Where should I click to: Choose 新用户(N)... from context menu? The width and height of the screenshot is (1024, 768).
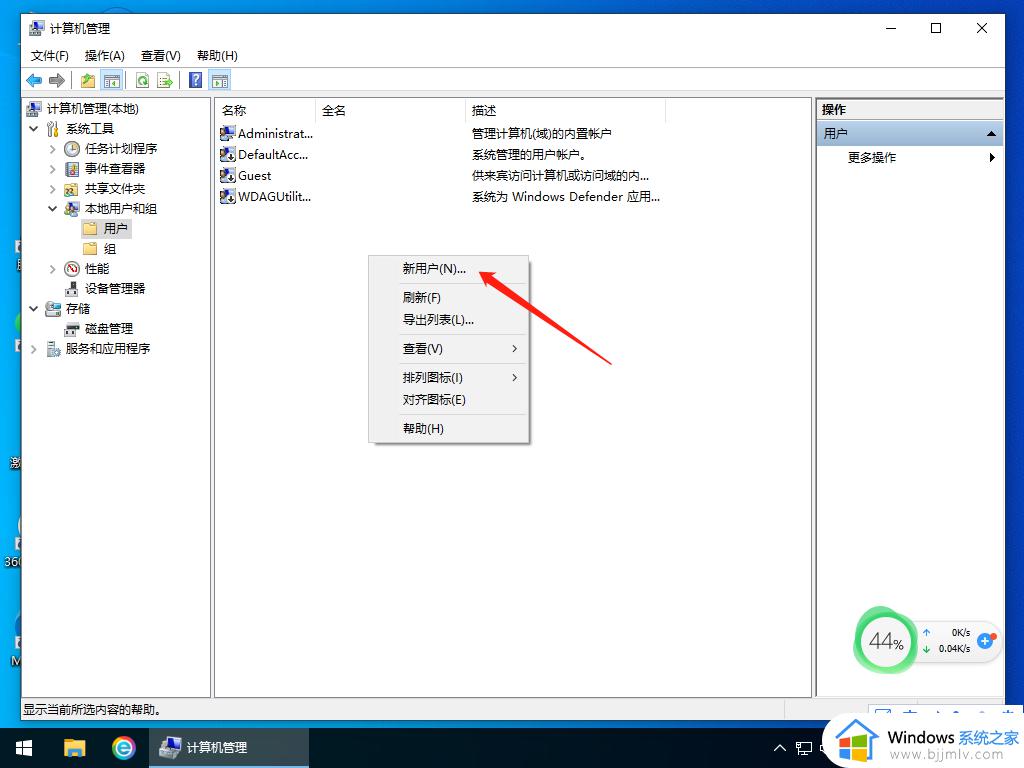(449, 268)
